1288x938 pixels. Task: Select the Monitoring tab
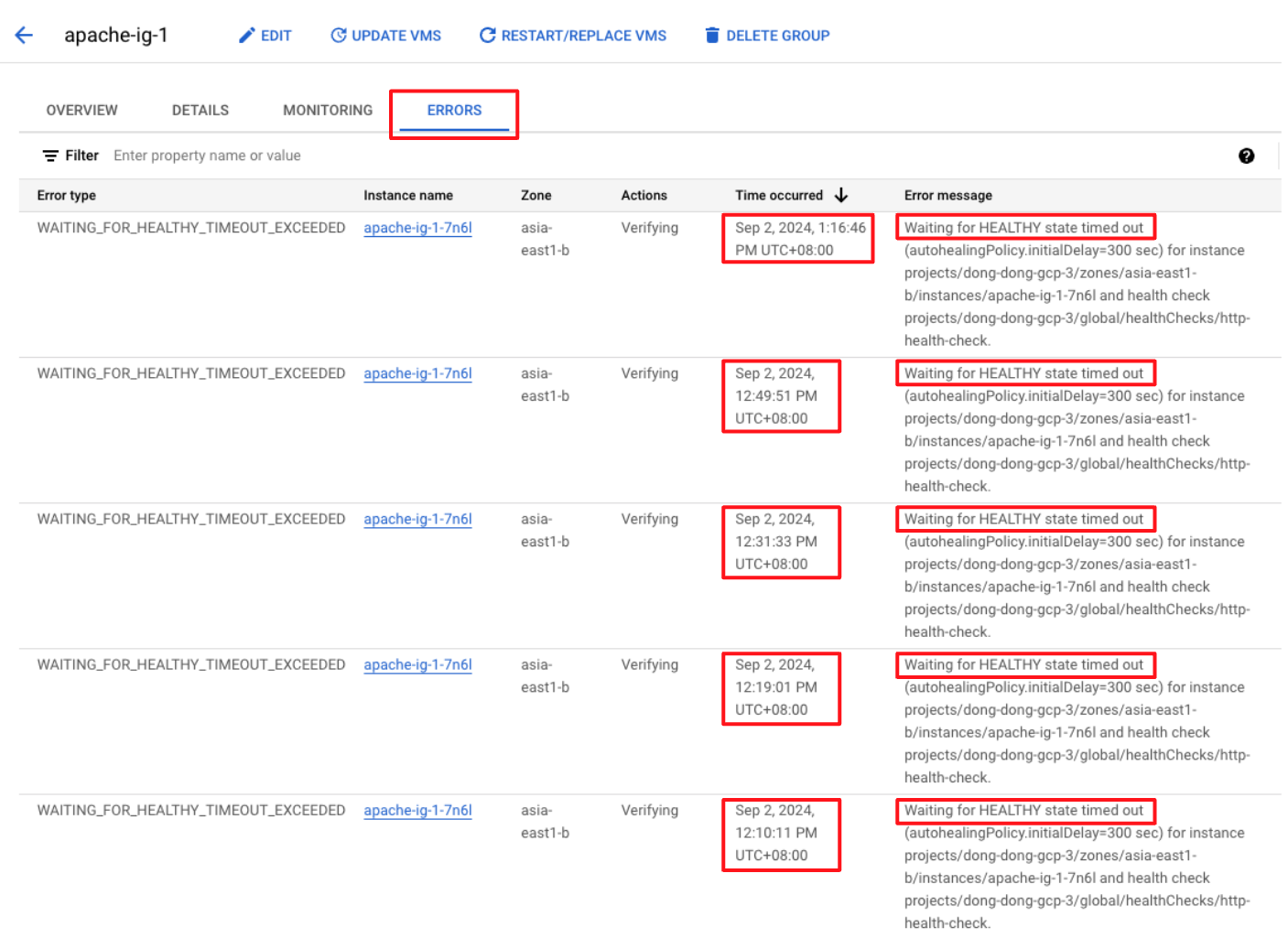tap(327, 110)
